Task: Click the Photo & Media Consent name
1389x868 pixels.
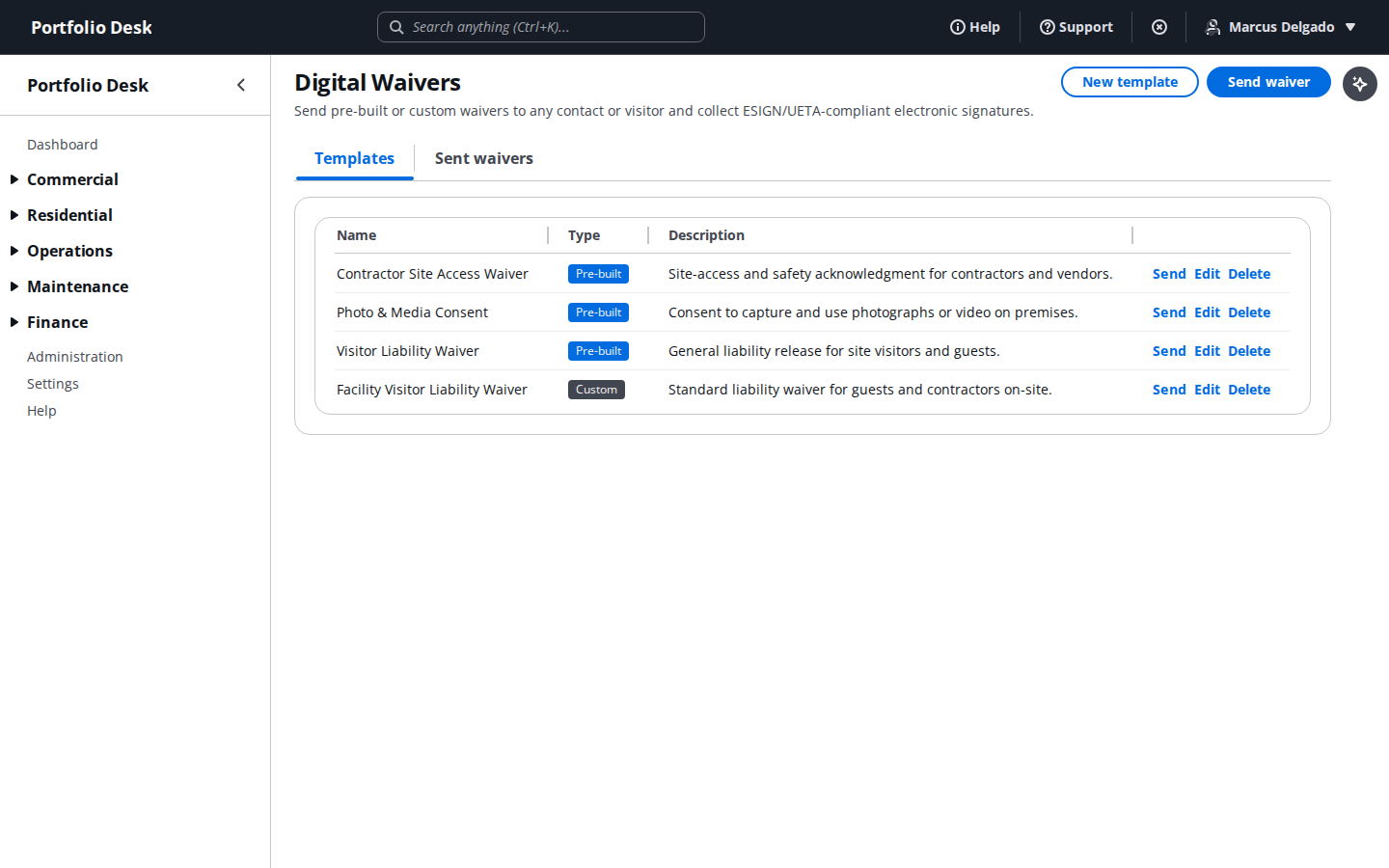Action: pyautogui.click(x=412, y=312)
